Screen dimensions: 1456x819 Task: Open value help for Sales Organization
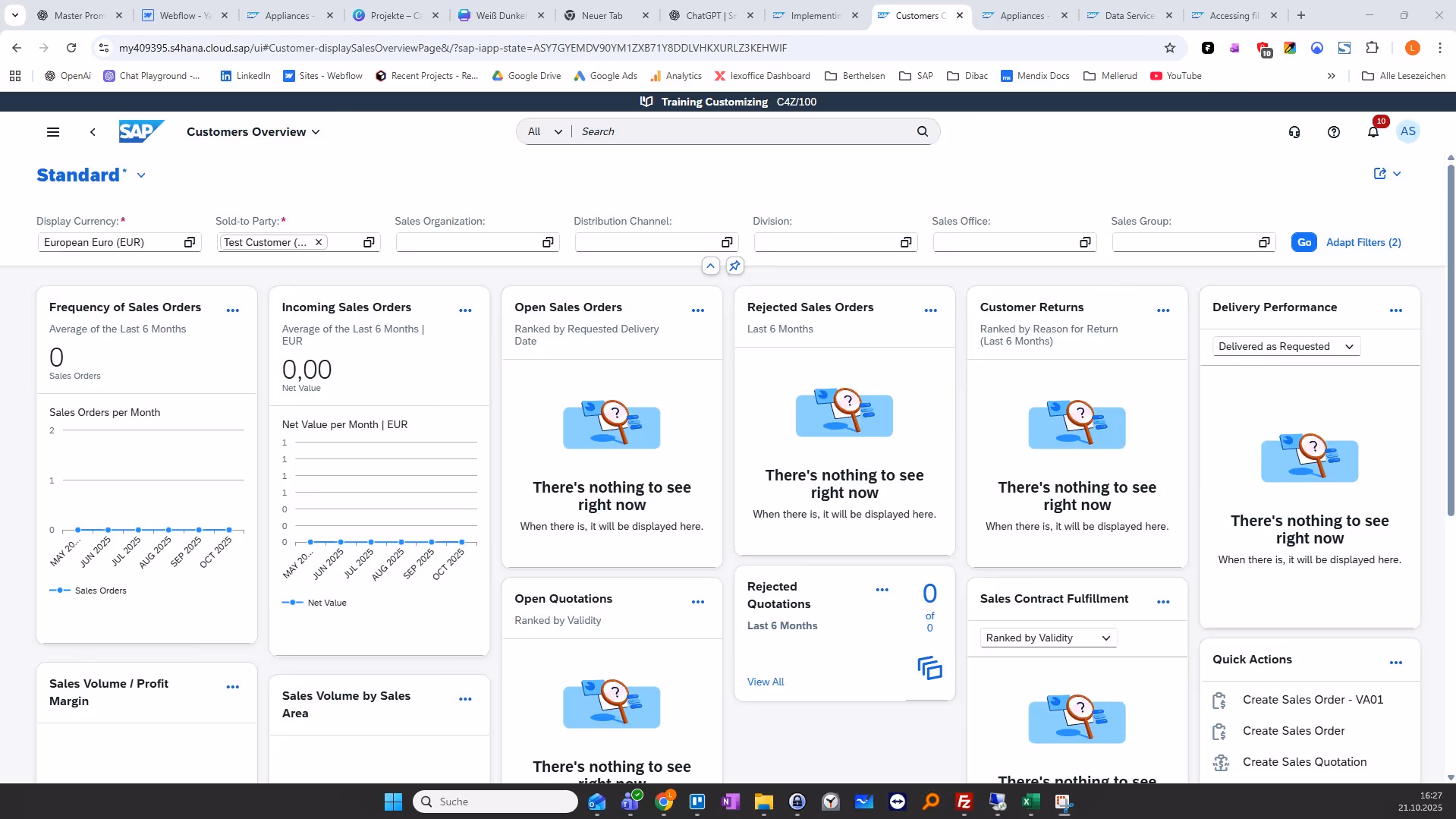[547, 242]
